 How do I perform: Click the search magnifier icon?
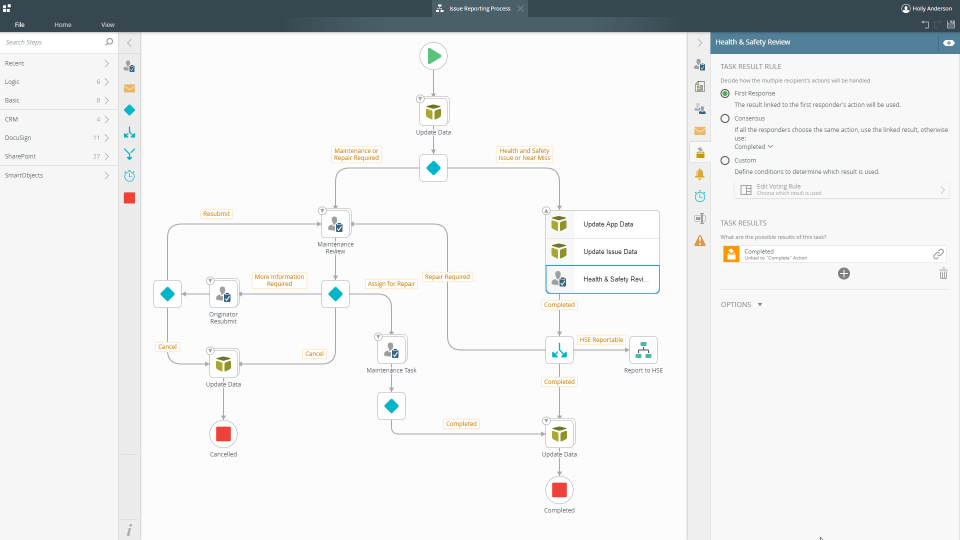click(109, 42)
